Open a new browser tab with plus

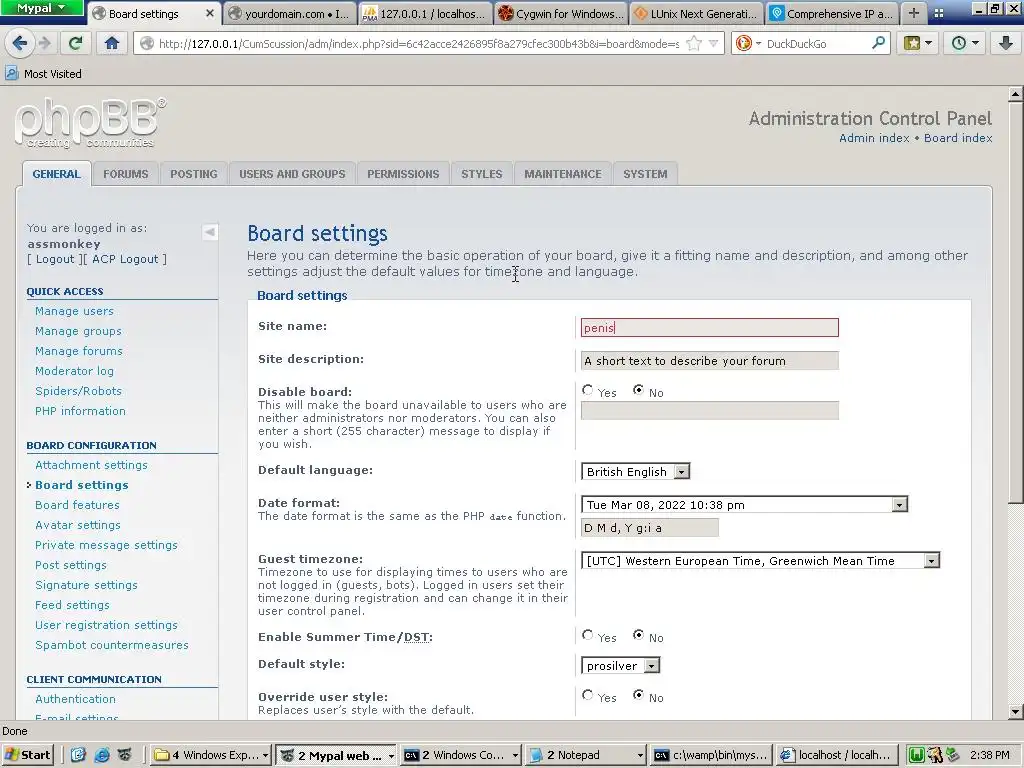tap(914, 13)
